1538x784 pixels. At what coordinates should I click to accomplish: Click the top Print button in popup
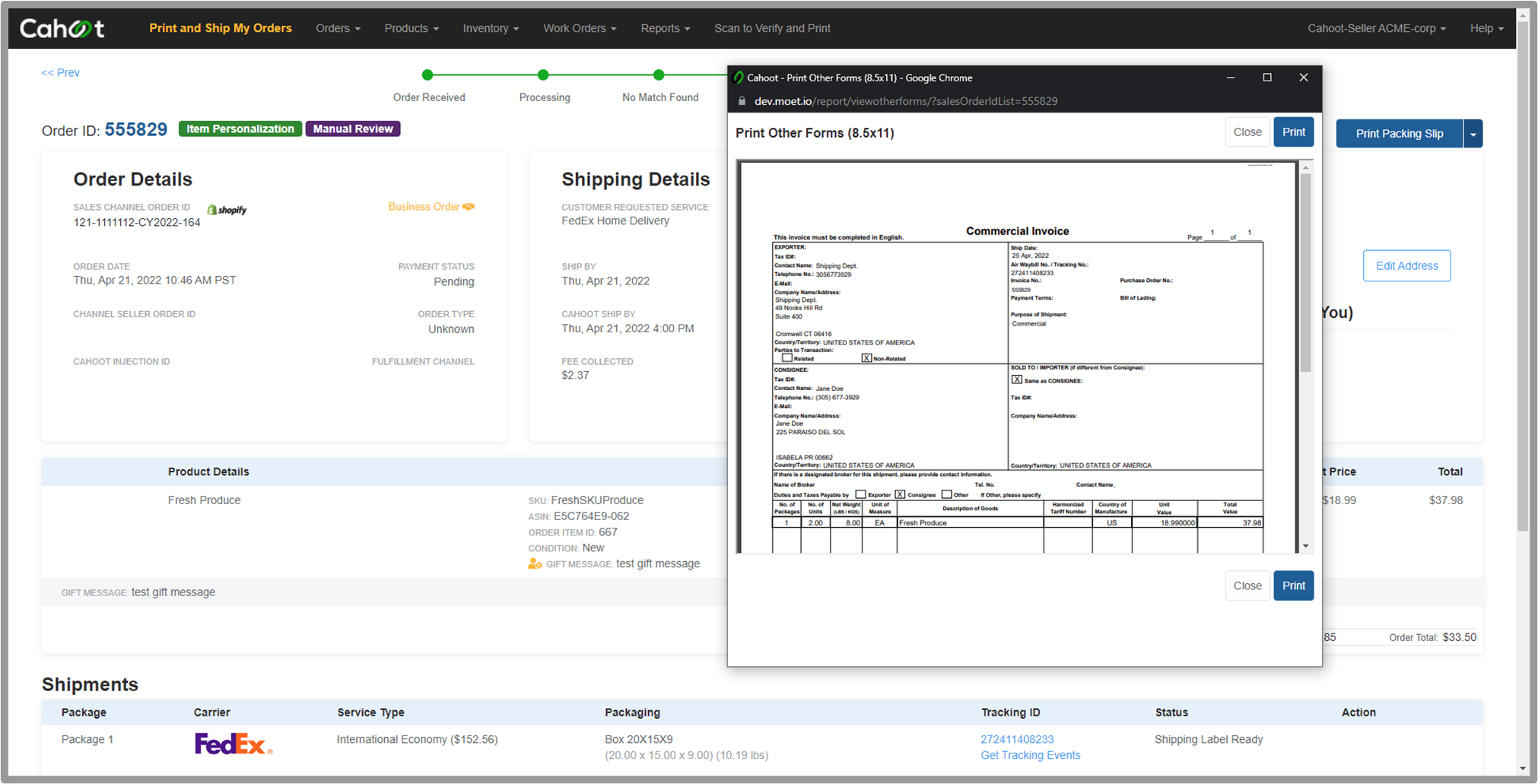1293,132
